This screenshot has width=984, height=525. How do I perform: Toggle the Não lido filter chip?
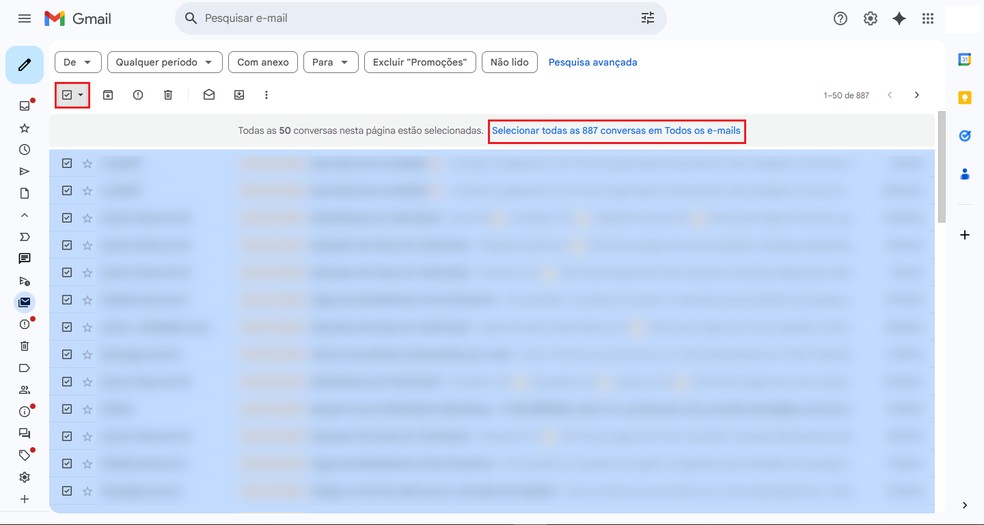click(510, 62)
